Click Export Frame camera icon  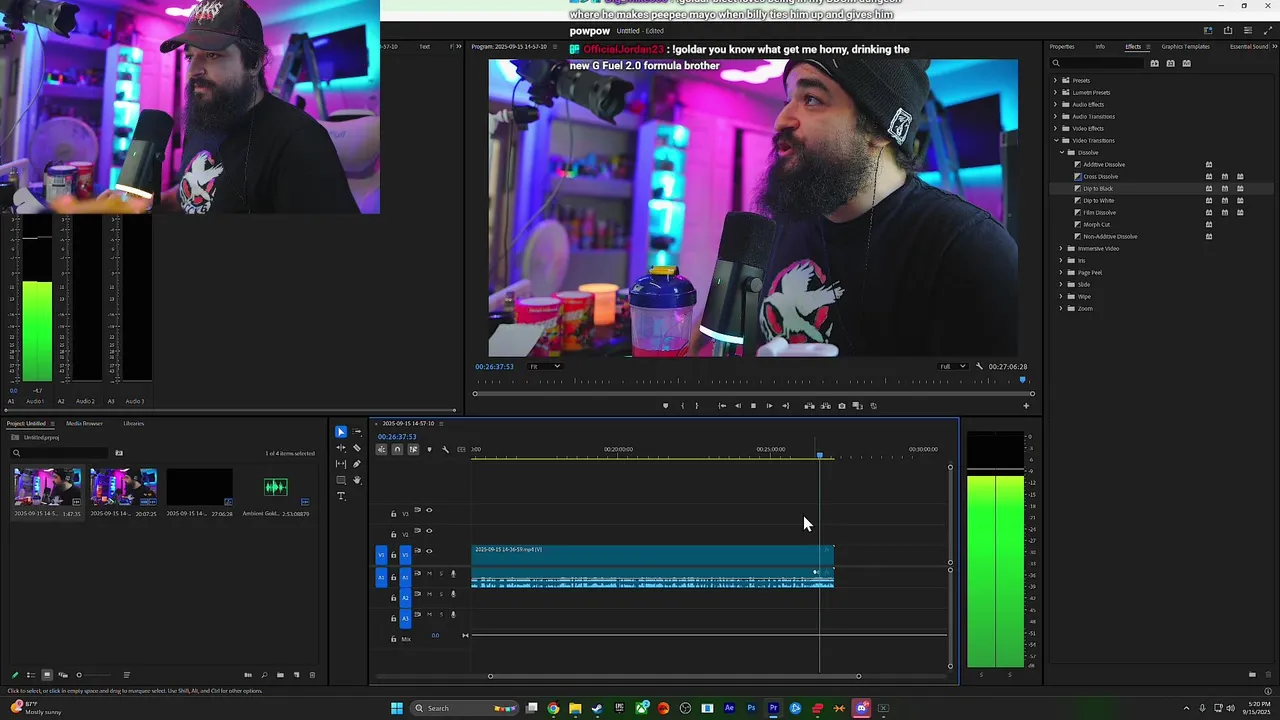point(841,406)
